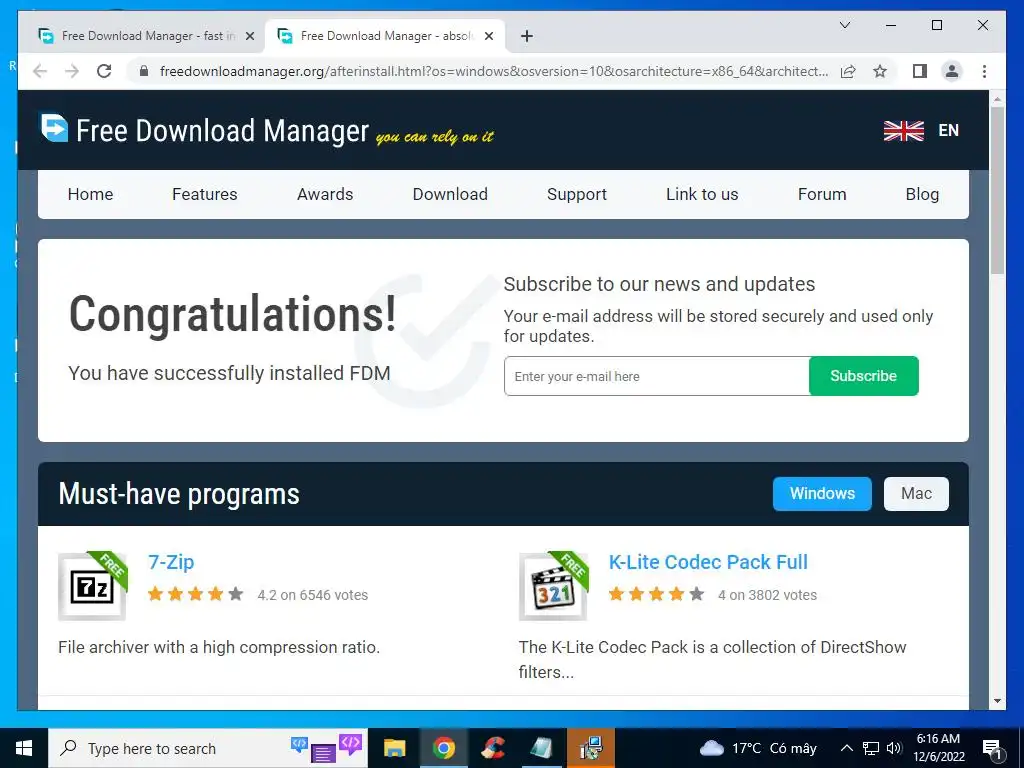Click the Free Download Manager logo icon

pyautogui.click(x=53, y=127)
